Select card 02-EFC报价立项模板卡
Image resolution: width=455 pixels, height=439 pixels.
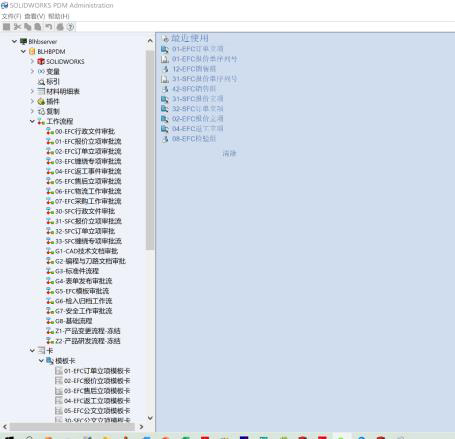tap(97, 381)
